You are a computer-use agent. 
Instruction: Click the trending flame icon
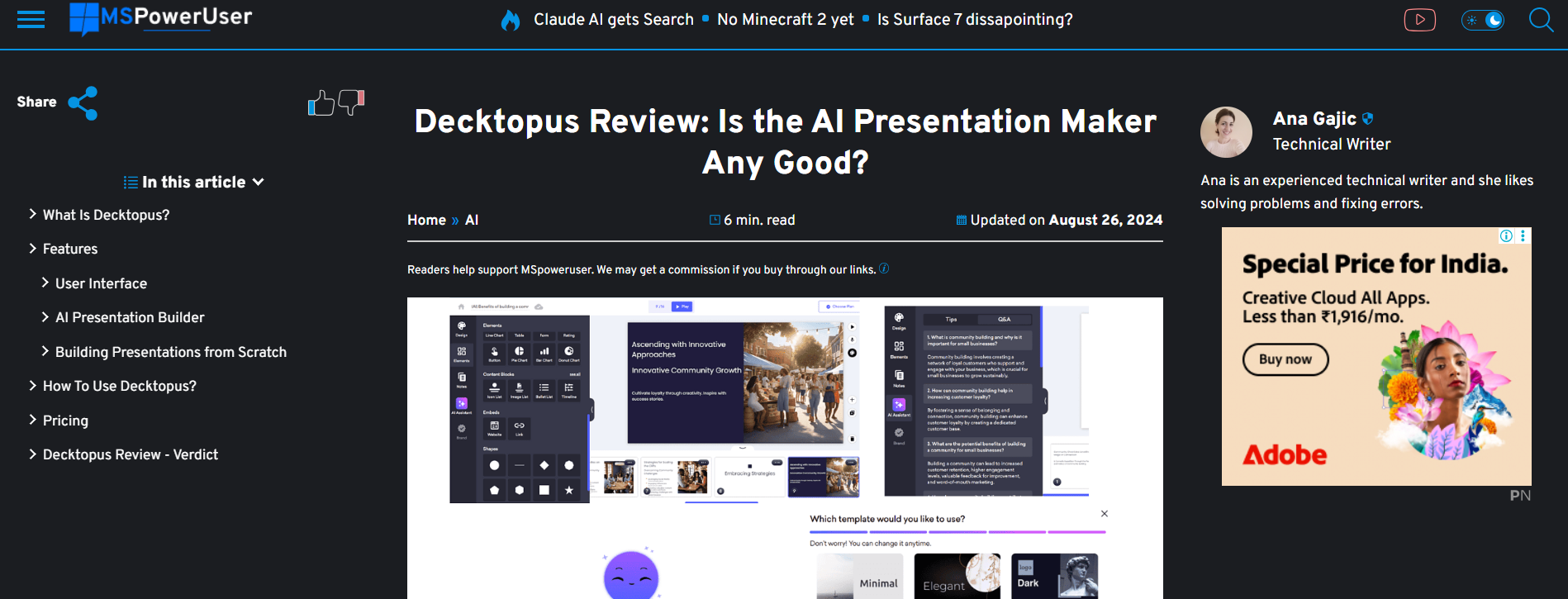(x=511, y=20)
